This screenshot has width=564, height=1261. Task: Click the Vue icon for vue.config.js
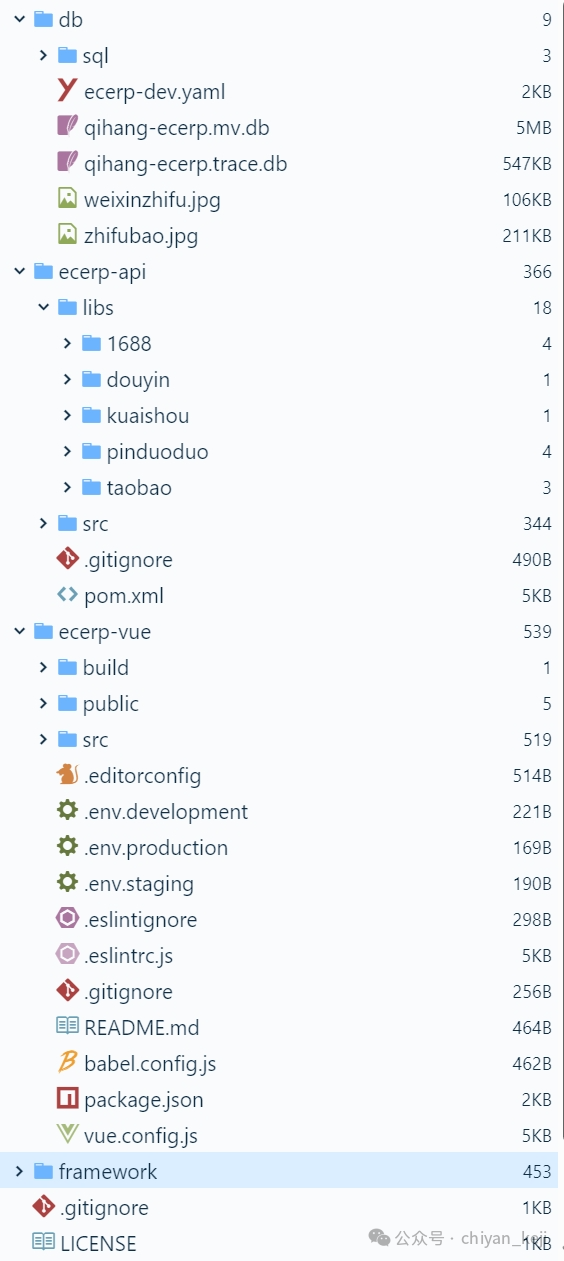click(67, 1135)
